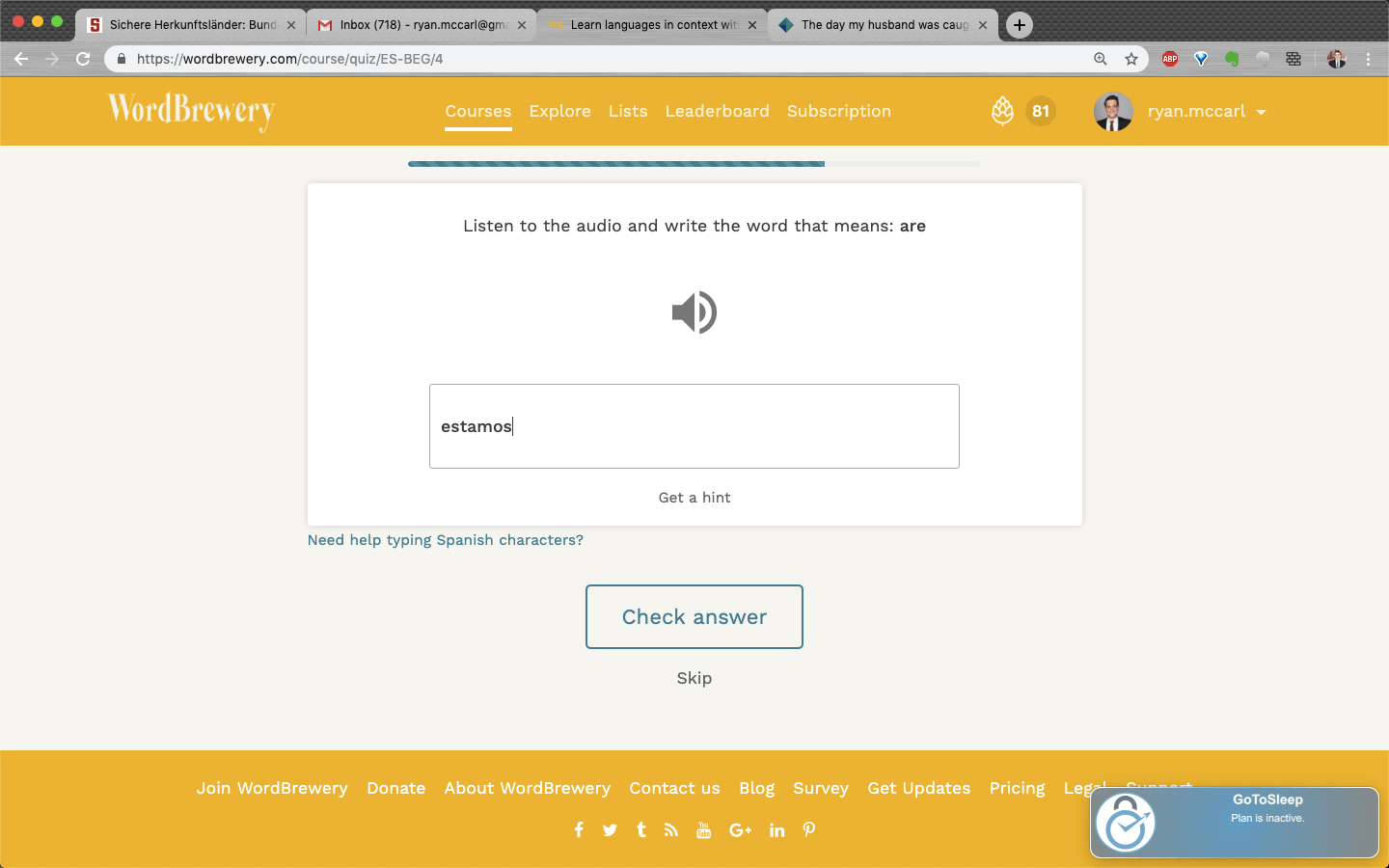Click the Skip link

pos(694,678)
